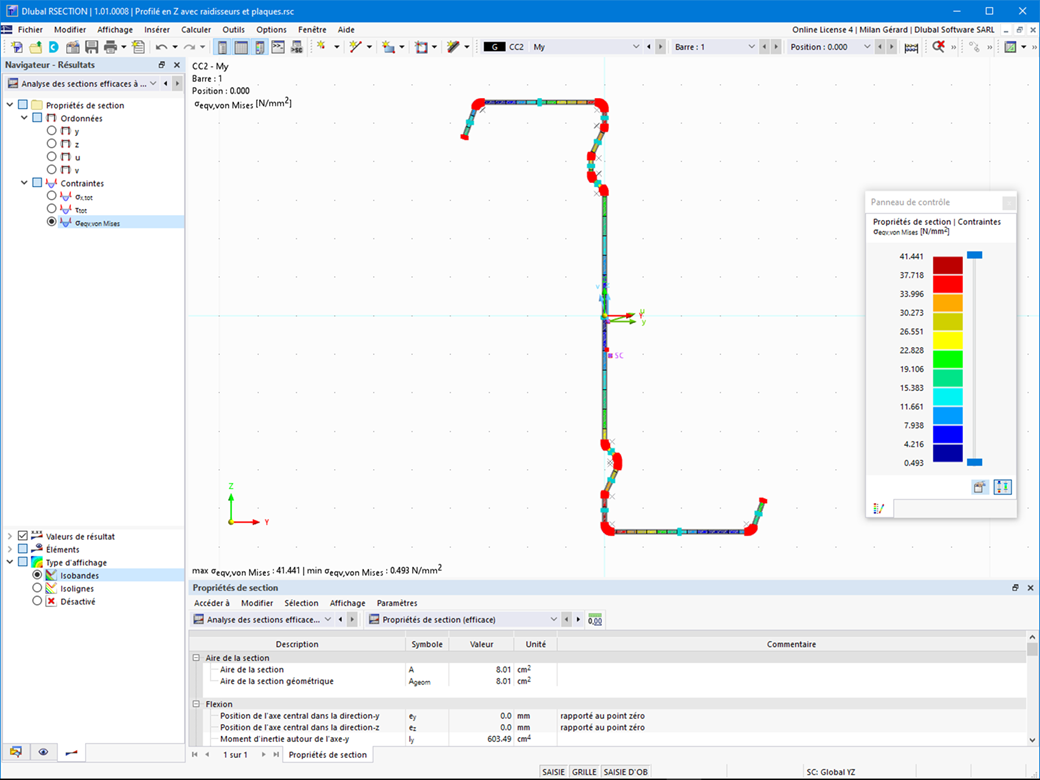Viewport: 1040px width, 780px height.
Task: Open the navigator analysis type dropdown
Action: 153,84
